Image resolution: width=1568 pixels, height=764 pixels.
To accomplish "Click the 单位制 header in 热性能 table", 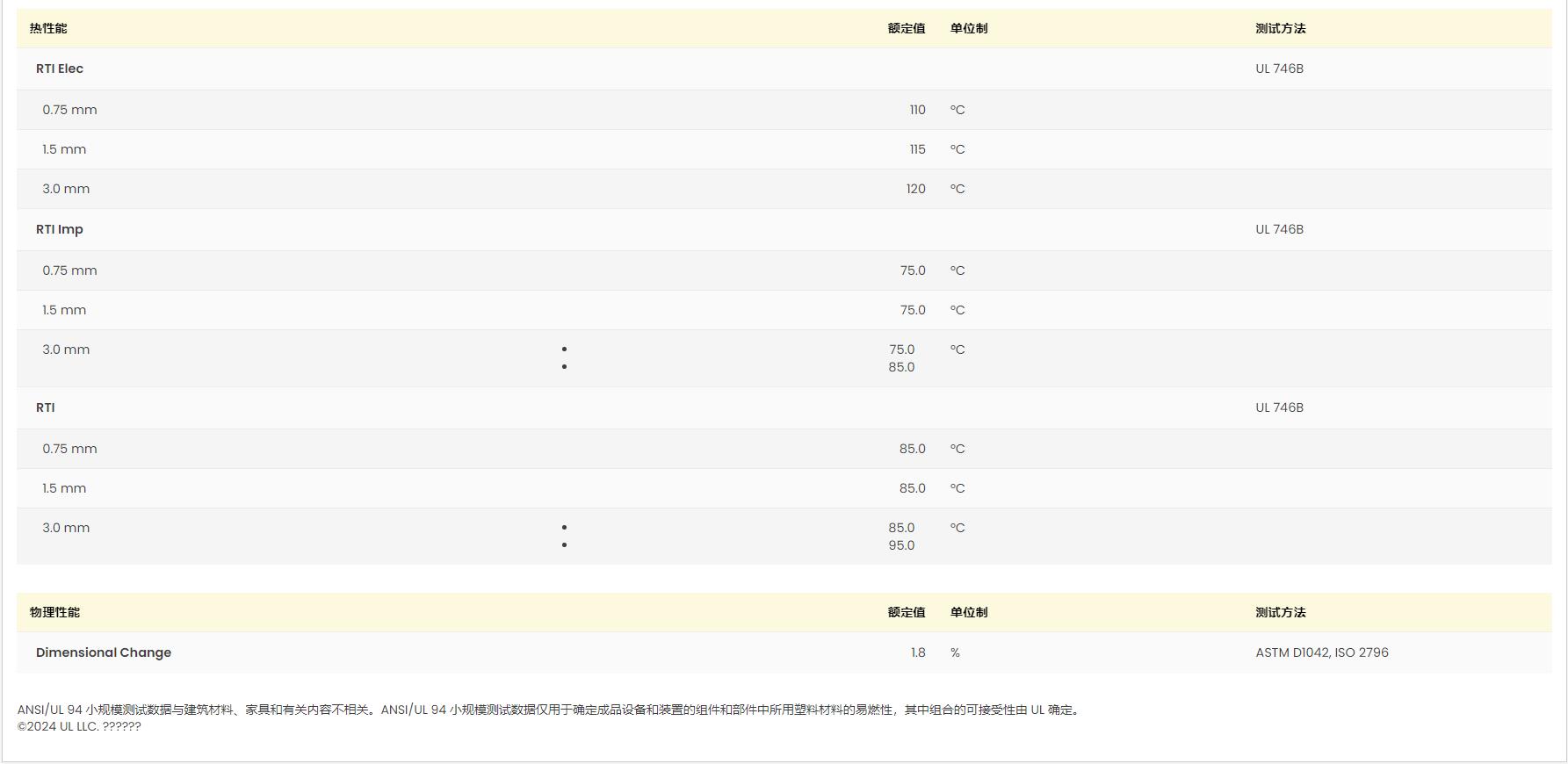I will [969, 28].
